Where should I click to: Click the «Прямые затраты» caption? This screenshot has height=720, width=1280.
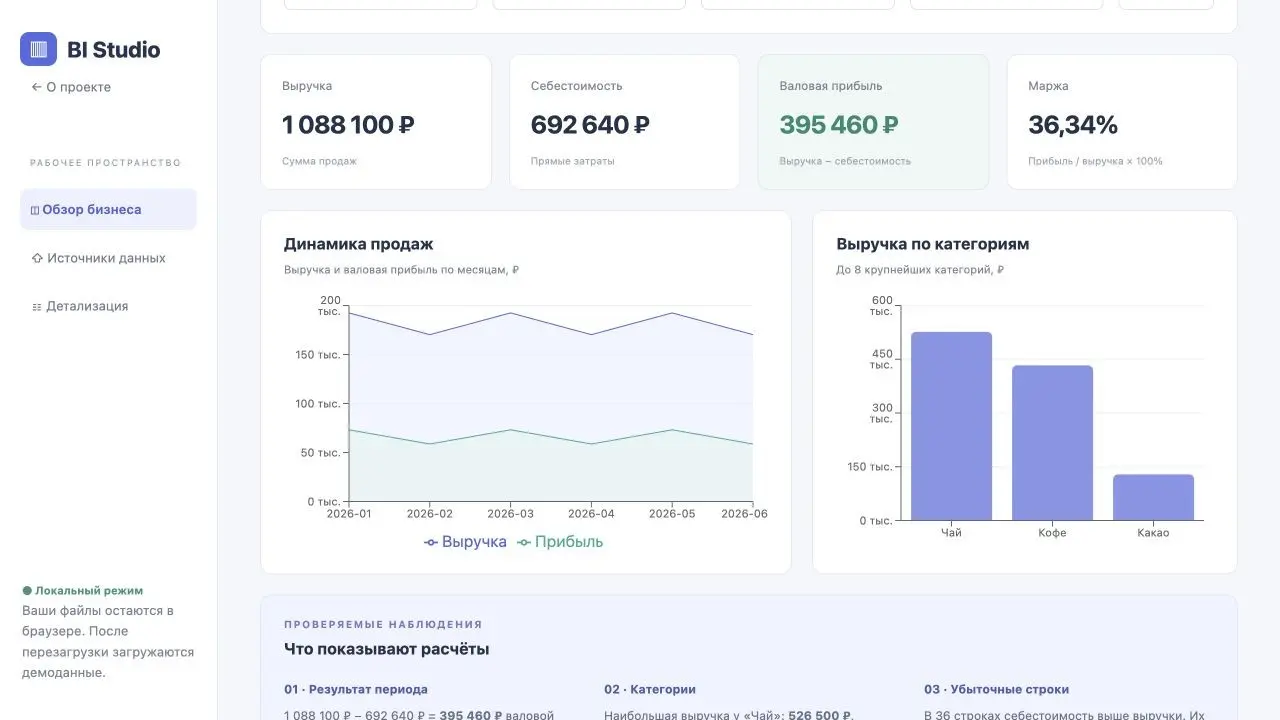pos(573,161)
